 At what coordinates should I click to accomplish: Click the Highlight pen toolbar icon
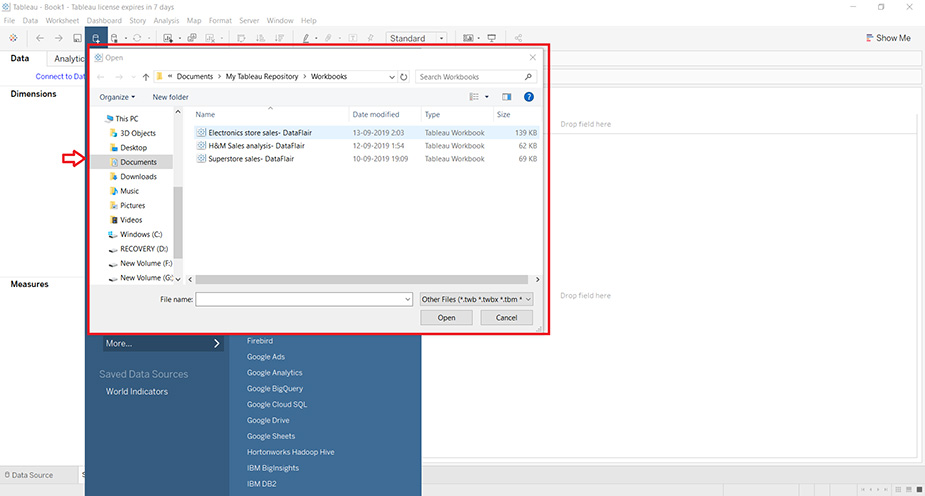pos(306,38)
